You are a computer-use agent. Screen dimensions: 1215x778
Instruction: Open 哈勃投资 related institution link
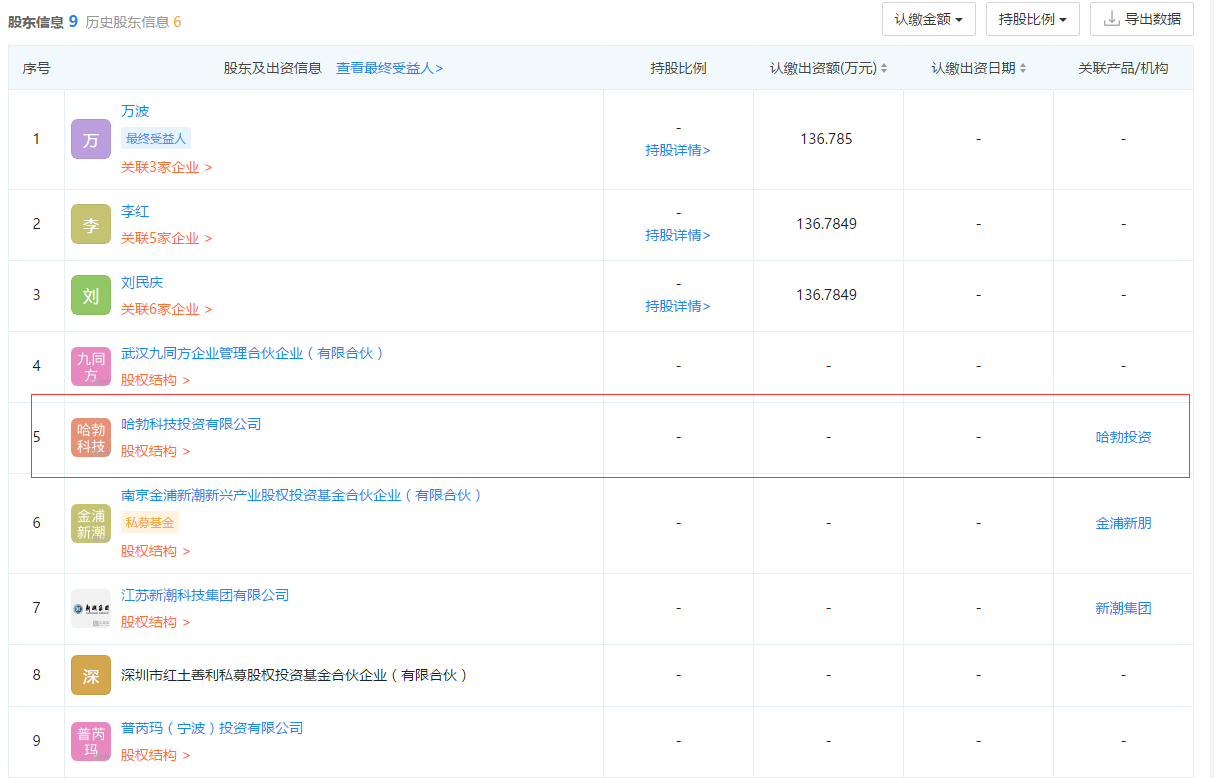1123,437
